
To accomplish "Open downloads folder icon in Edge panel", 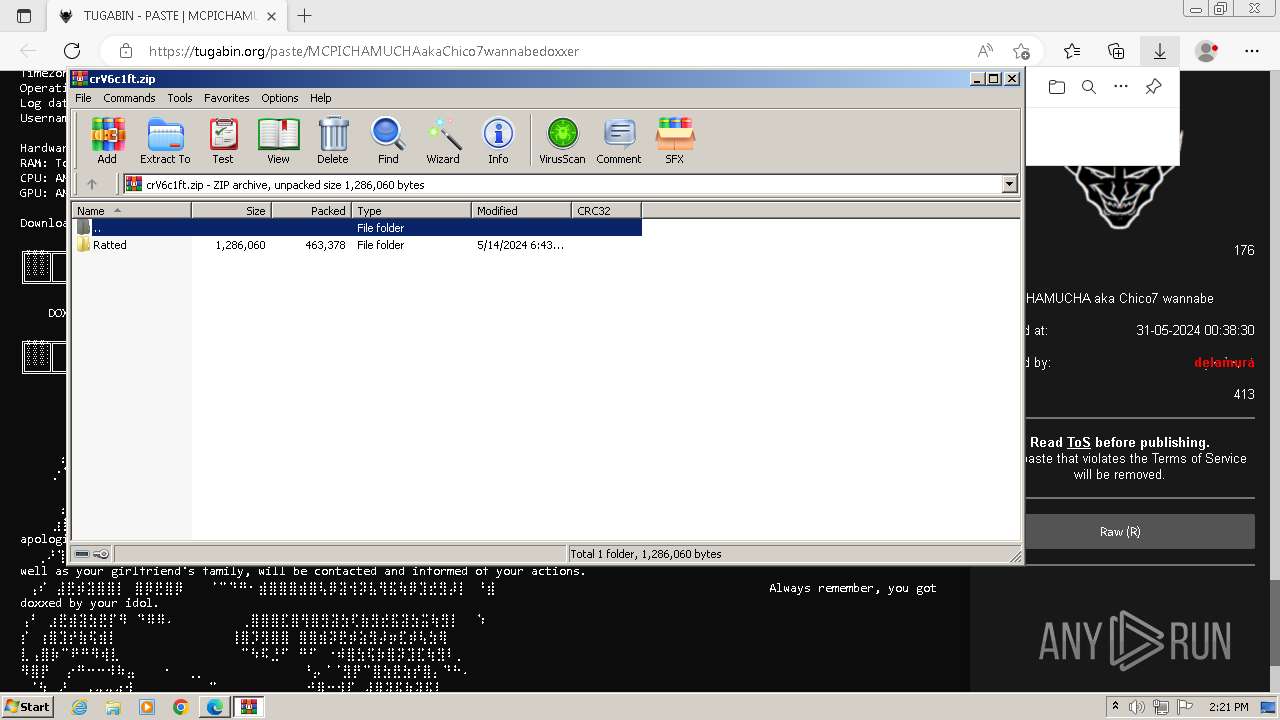I will [1057, 87].
